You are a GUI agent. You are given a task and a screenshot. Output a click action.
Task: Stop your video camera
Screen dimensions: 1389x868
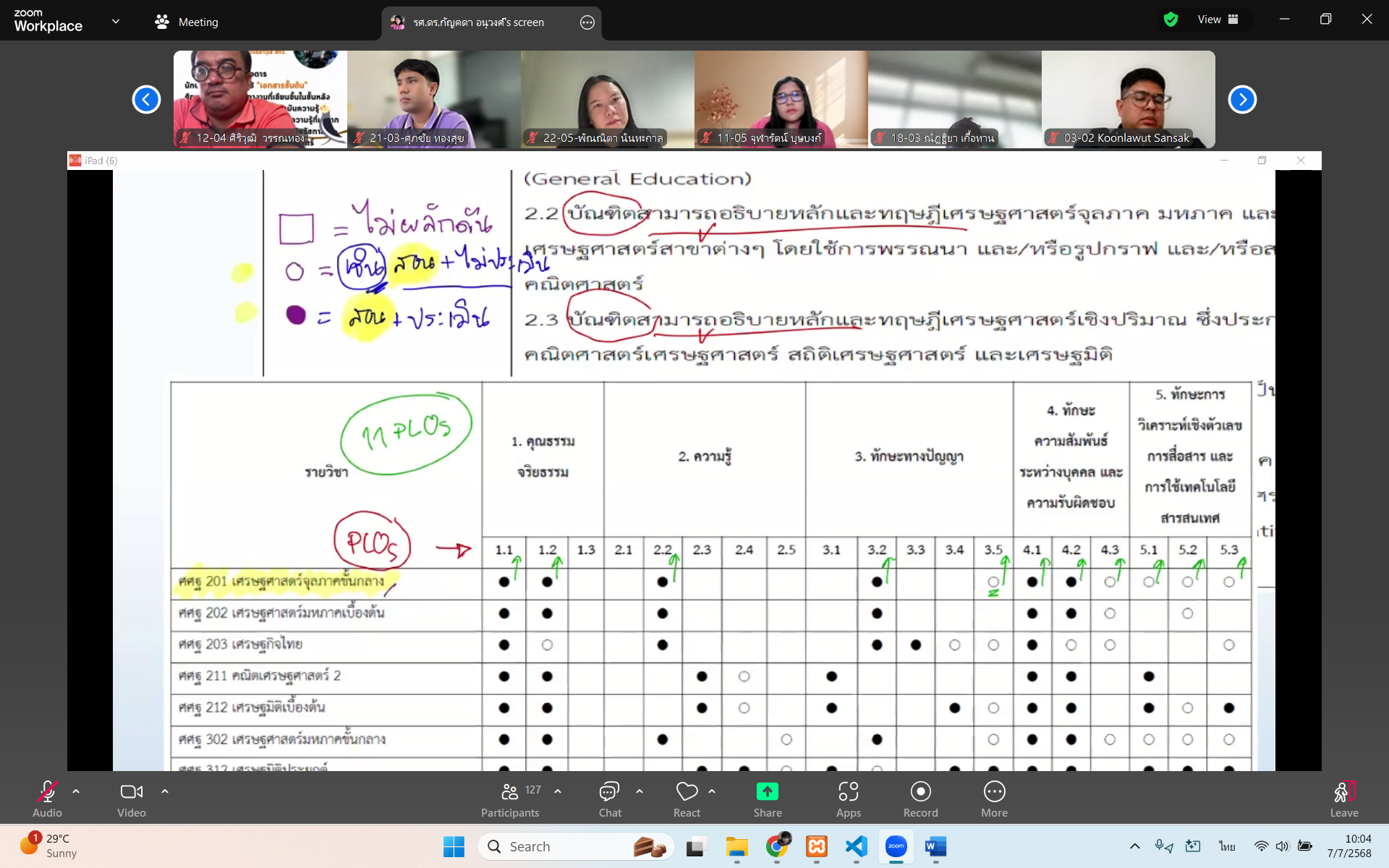[x=131, y=792]
